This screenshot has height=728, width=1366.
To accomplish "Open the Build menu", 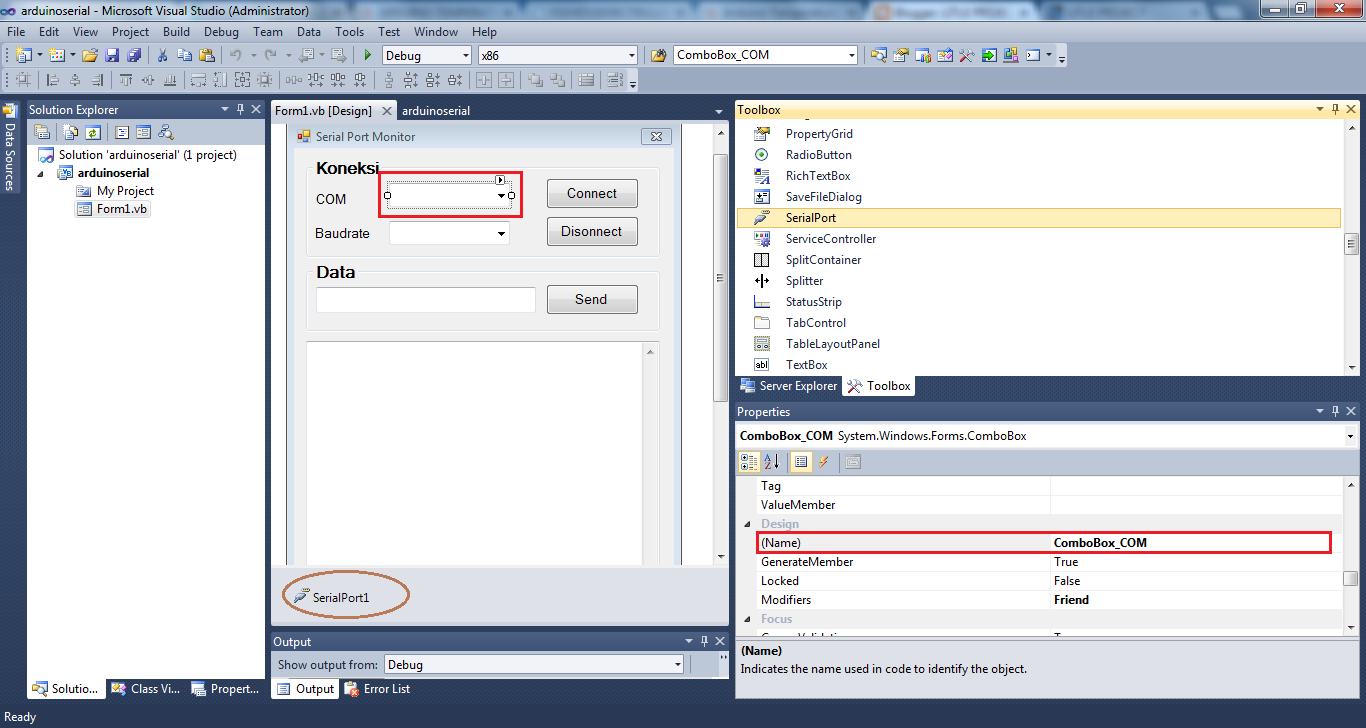I will click(x=176, y=32).
